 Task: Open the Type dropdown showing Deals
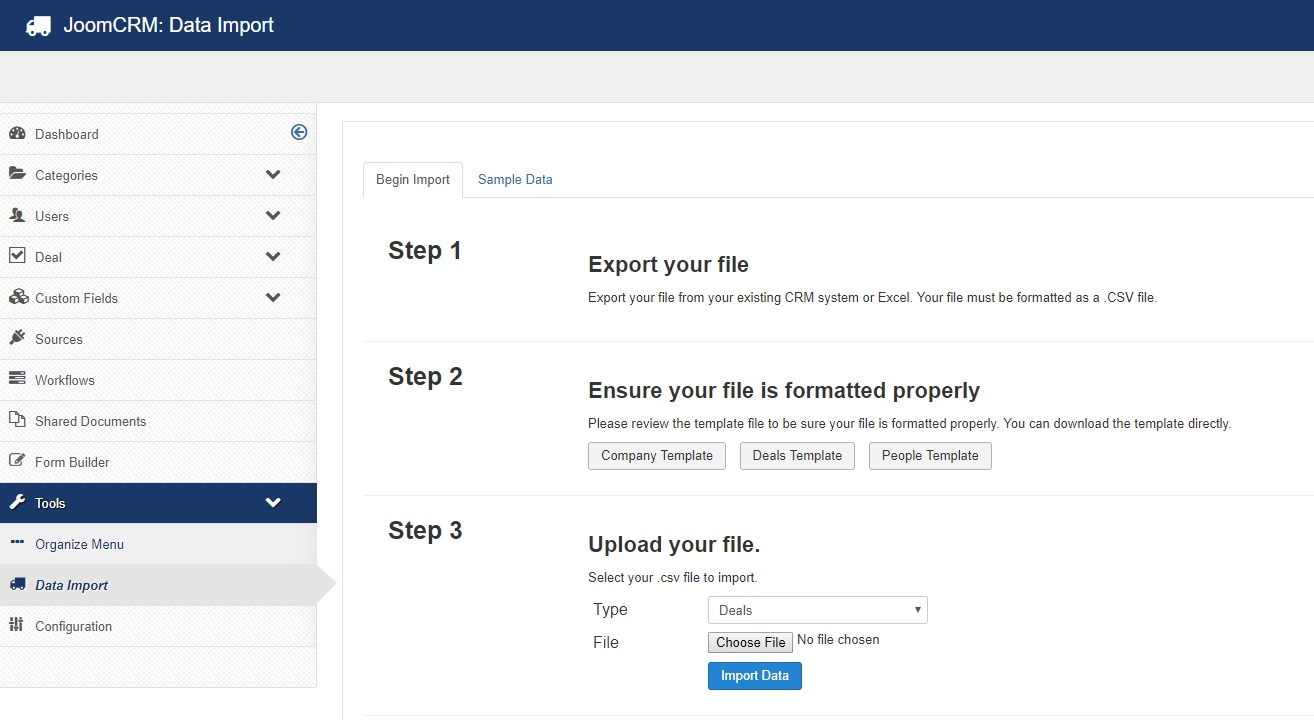[x=816, y=609]
